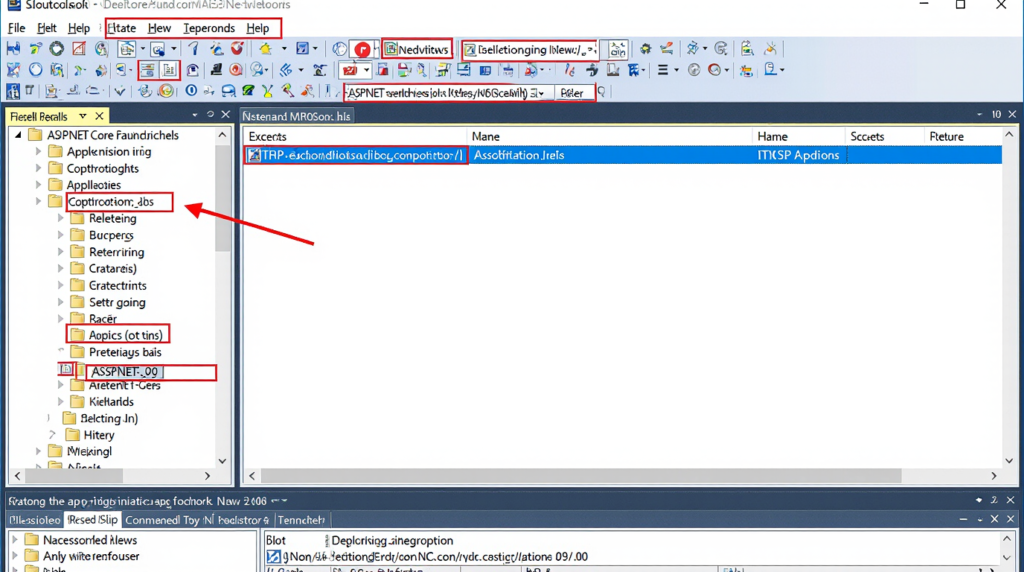Image resolution: width=1024 pixels, height=572 pixels.
Task: Select the Aopics (ot tins) folder
Action: coord(125,335)
